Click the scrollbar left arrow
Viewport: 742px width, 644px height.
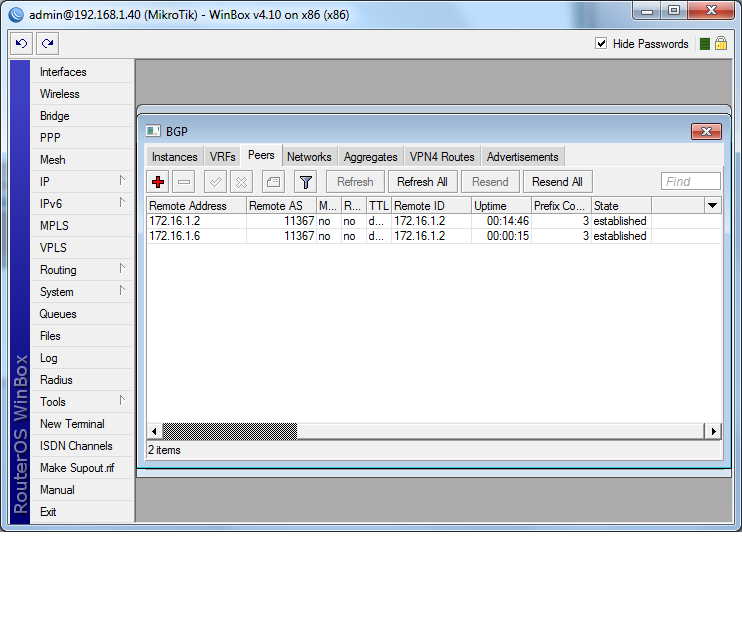154,431
